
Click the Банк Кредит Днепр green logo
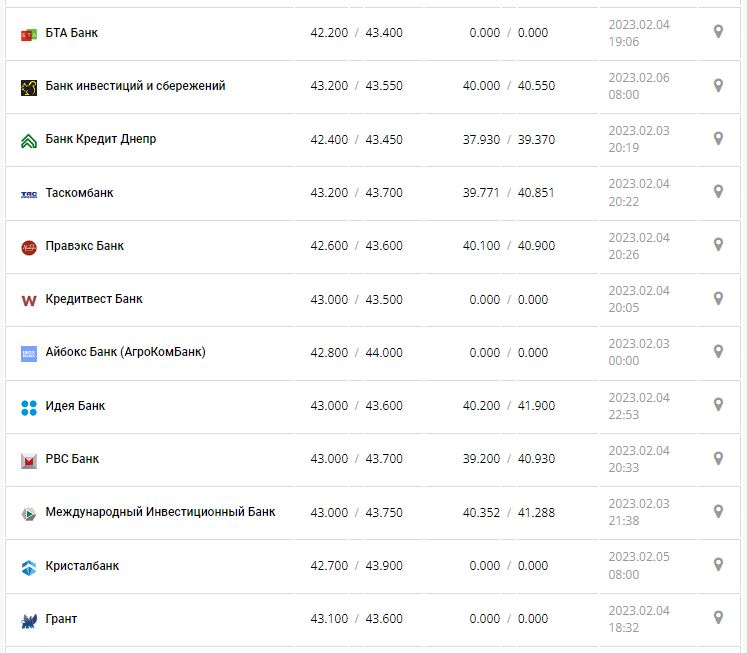[28, 140]
